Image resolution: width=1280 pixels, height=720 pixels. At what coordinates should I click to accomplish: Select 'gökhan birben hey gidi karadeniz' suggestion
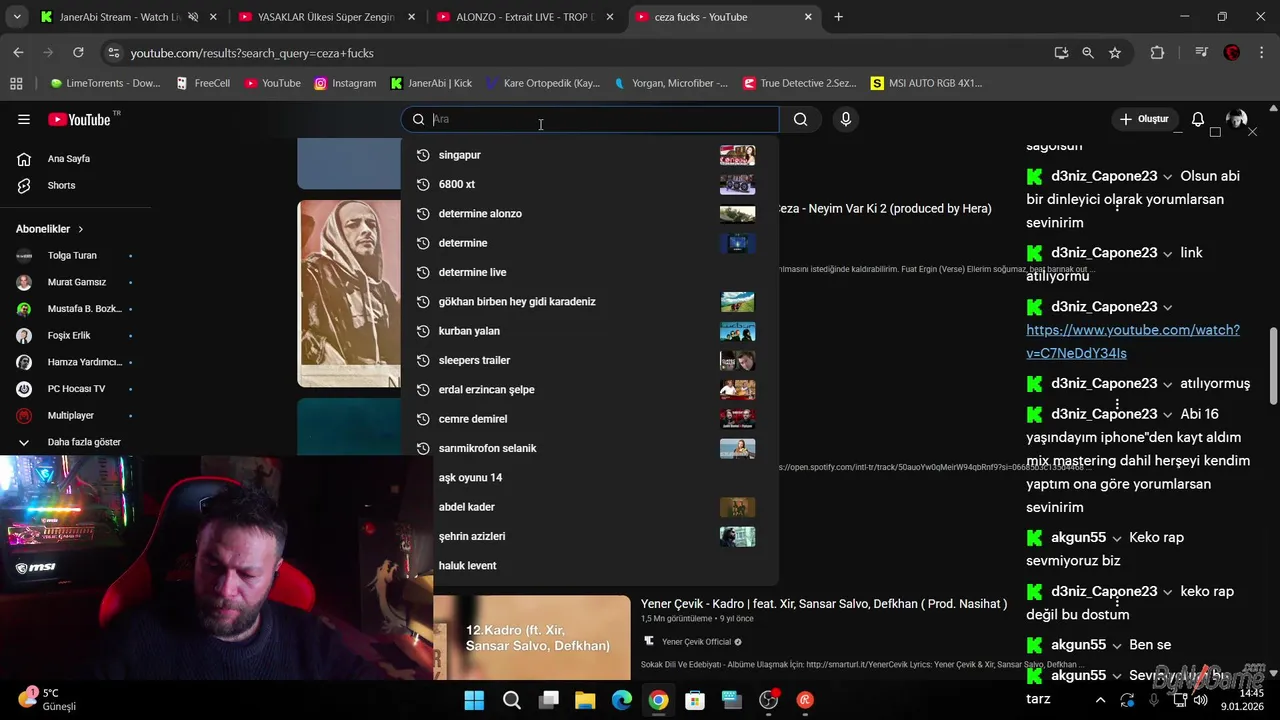[588, 301]
